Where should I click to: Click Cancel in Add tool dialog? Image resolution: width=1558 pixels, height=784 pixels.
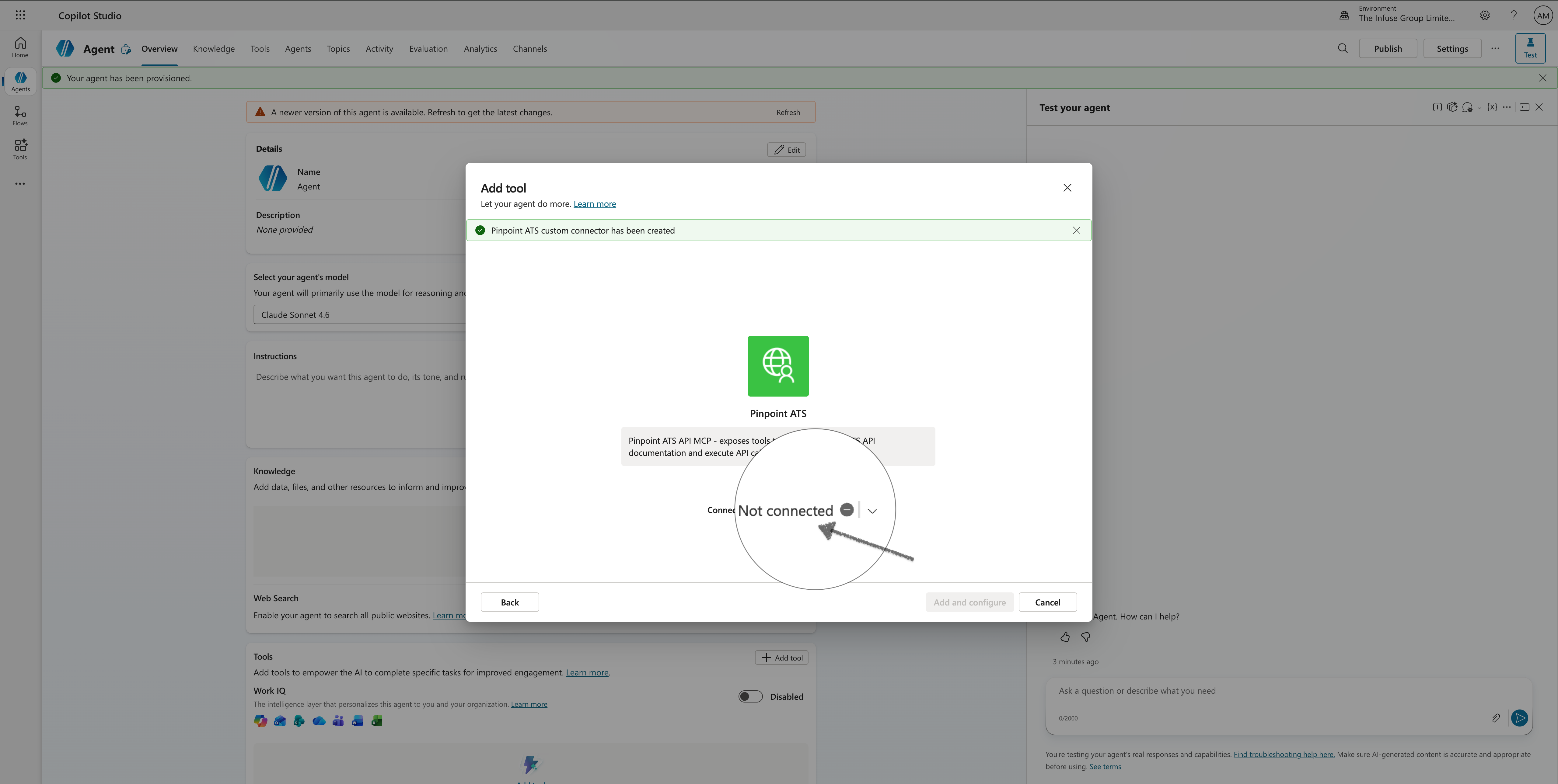[x=1047, y=602]
